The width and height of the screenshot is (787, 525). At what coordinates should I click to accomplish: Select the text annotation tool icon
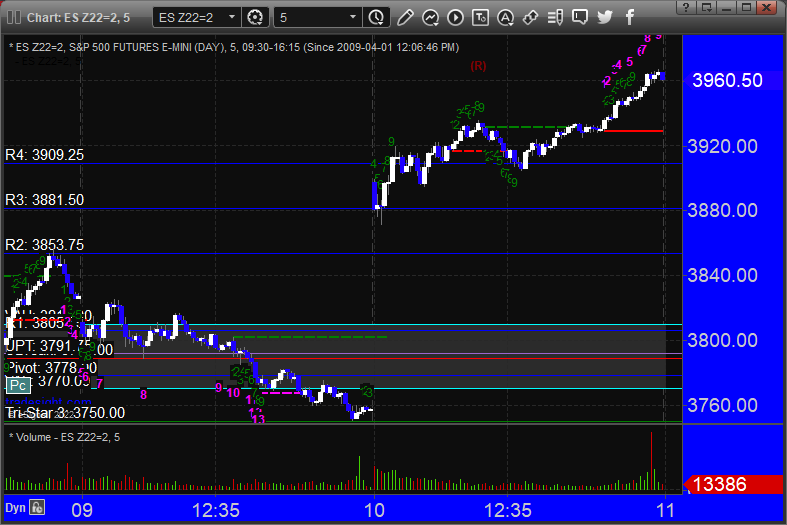click(480, 18)
